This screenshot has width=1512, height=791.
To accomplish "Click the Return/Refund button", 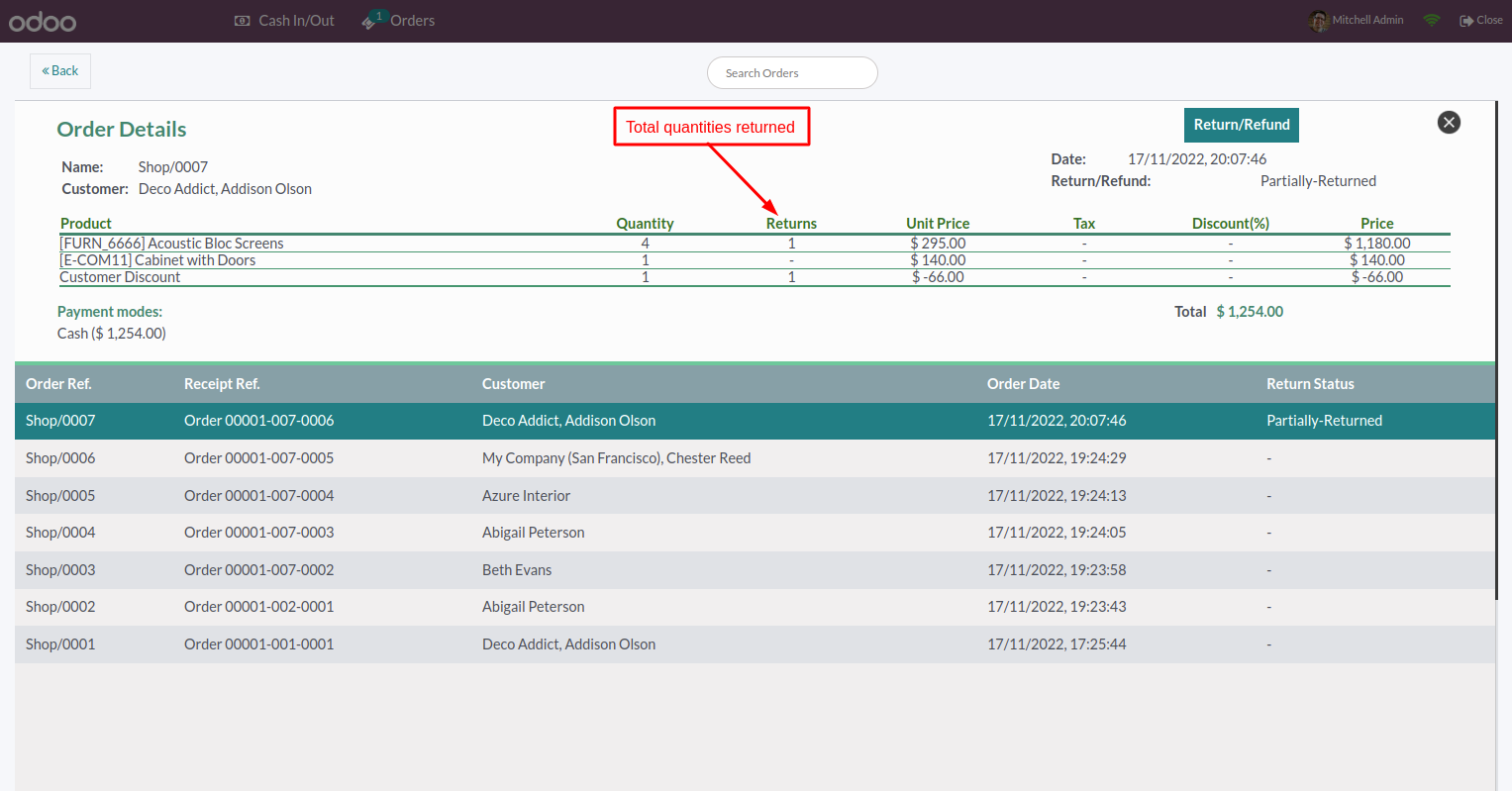I will pos(1242,125).
